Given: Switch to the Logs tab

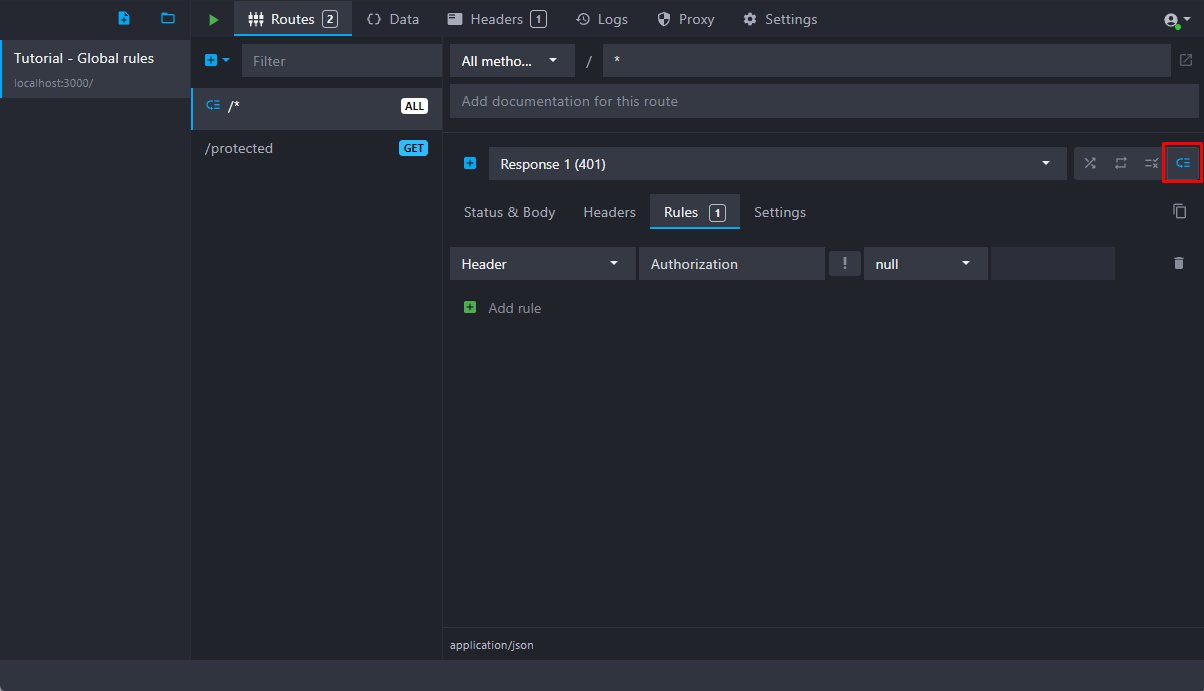Looking at the screenshot, I should (602, 19).
